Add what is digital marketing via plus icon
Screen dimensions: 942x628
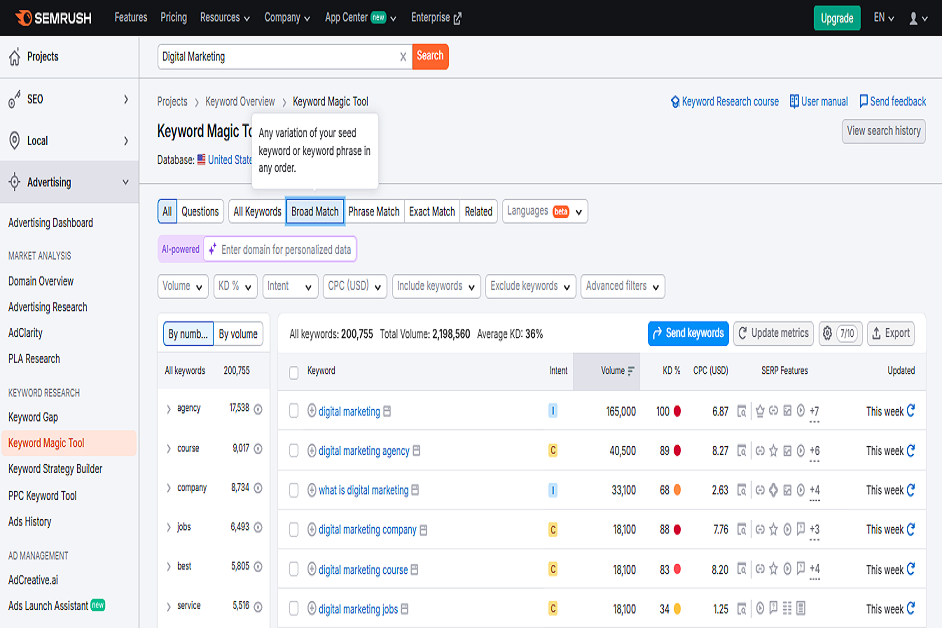312,490
